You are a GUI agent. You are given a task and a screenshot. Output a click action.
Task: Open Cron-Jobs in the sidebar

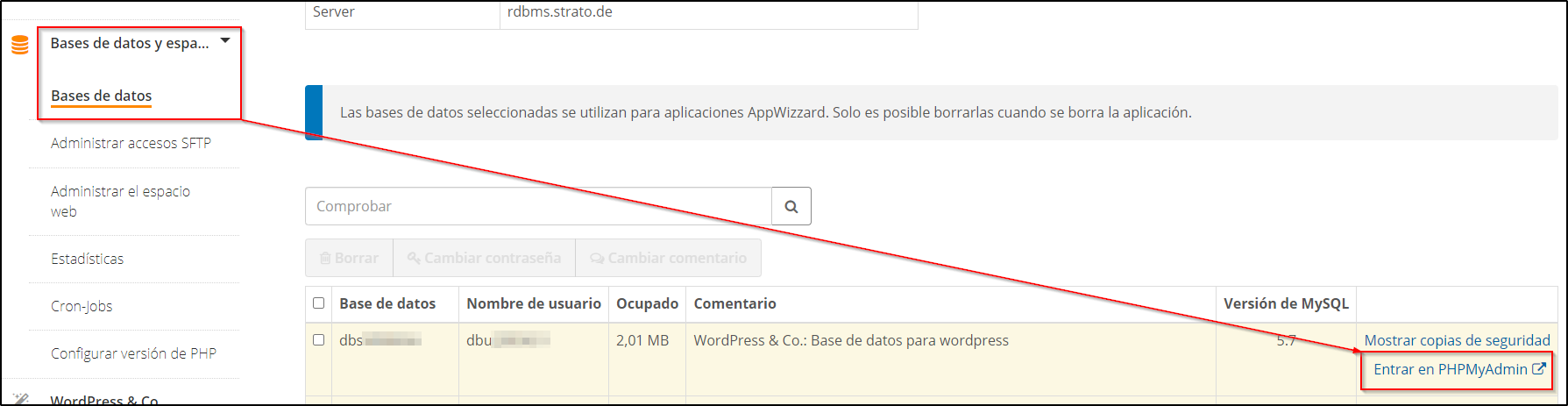pyautogui.click(x=82, y=306)
